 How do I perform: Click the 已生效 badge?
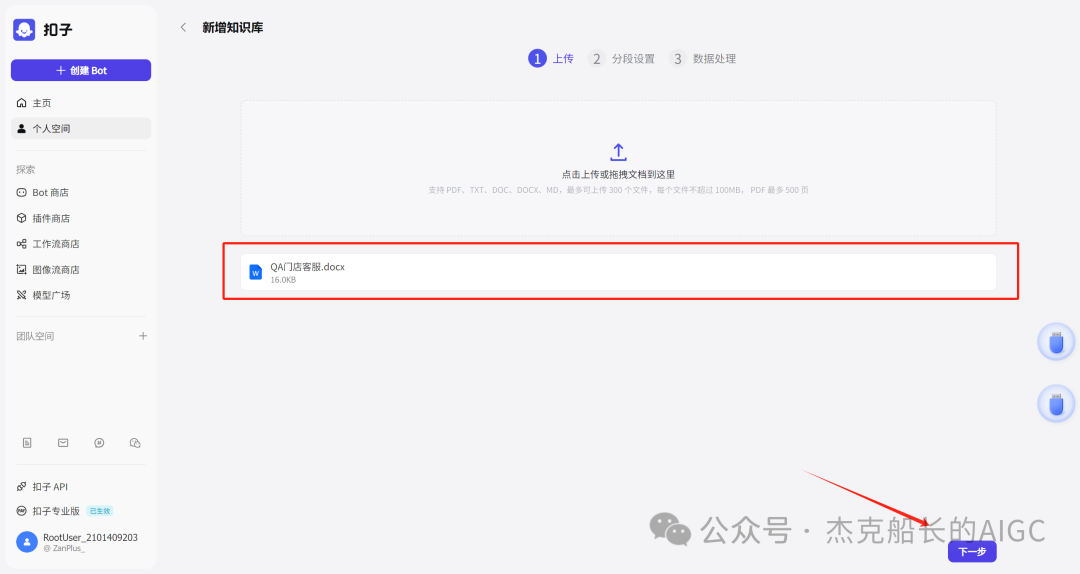point(100,511)
